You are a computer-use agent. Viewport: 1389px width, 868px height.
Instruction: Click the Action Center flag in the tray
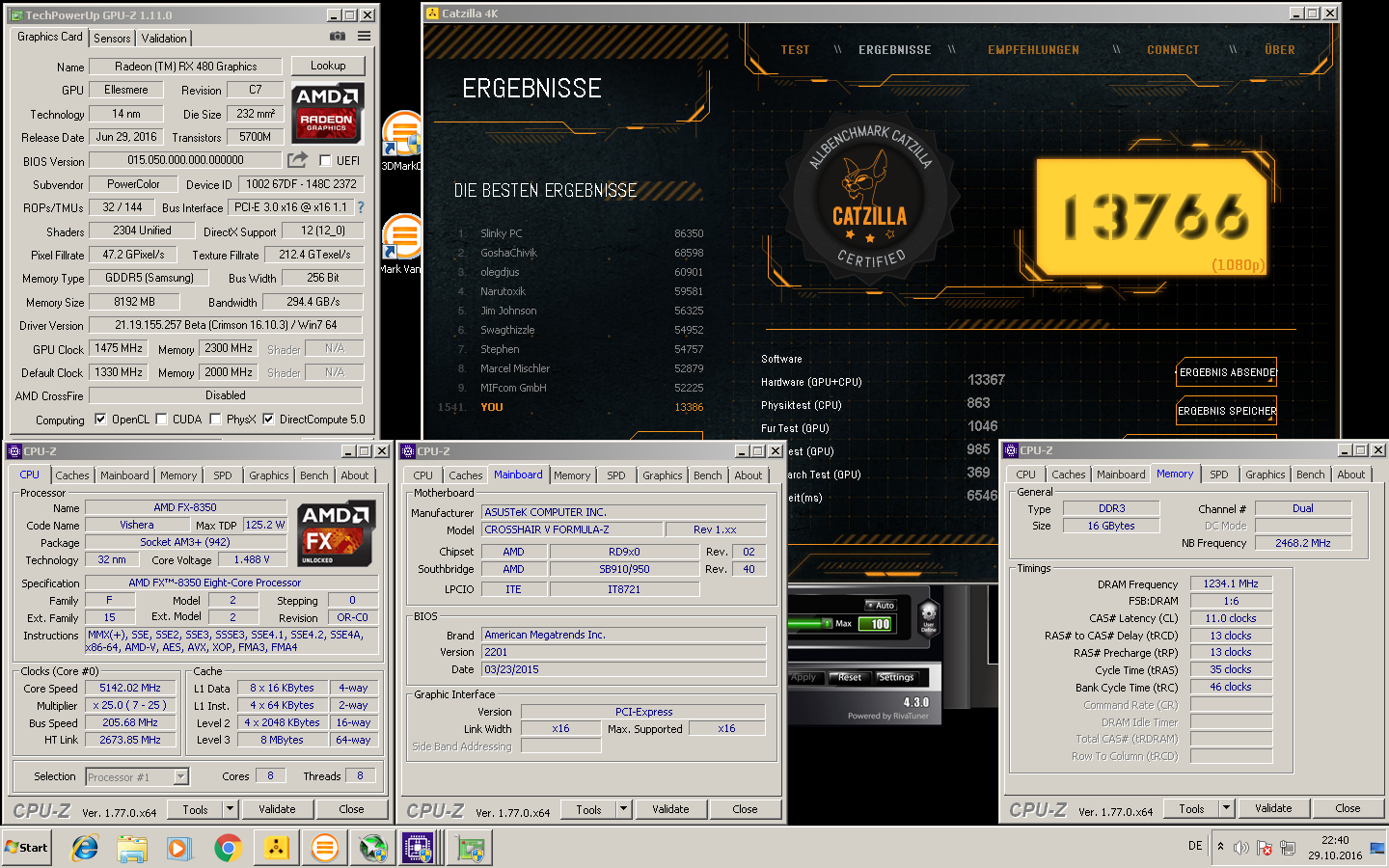[x=1265, y=848]
